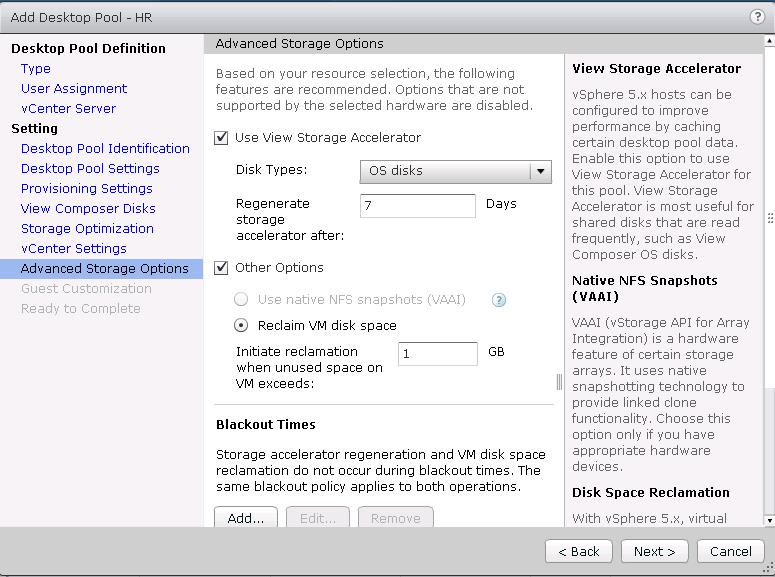
Task: Navigate to vCenter Server step
Action: click(68, 109)
